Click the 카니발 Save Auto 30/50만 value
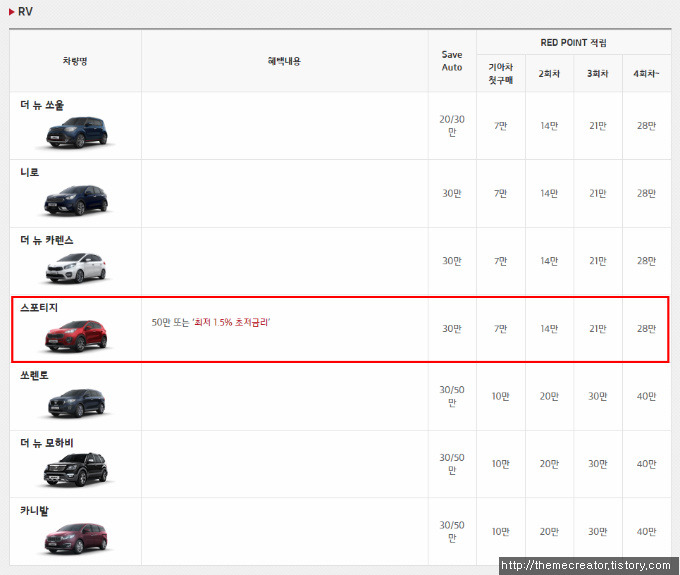Screen dimensions: 680x575 coord(452,531)
